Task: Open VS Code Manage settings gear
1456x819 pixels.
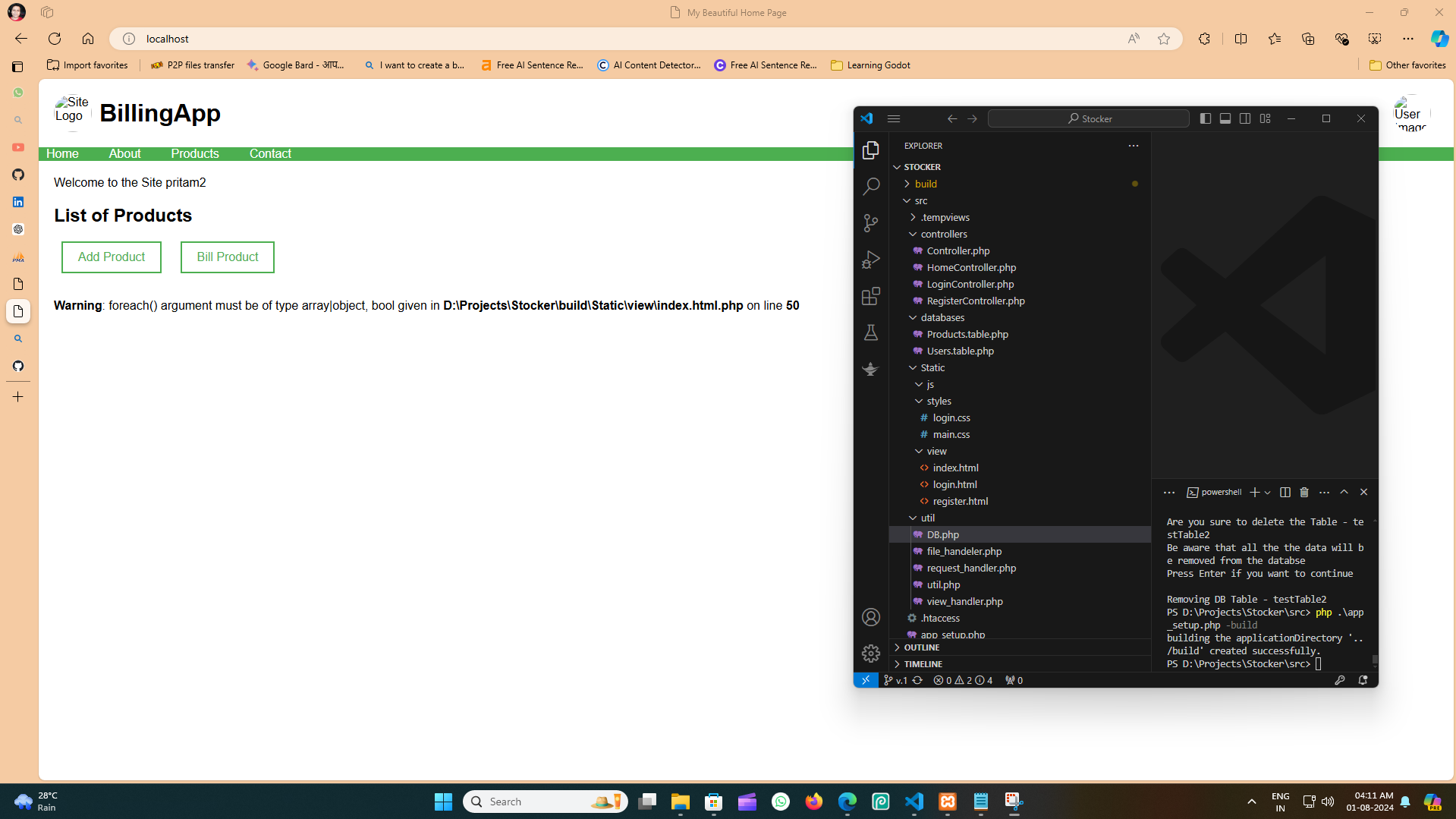Action: 871,653
